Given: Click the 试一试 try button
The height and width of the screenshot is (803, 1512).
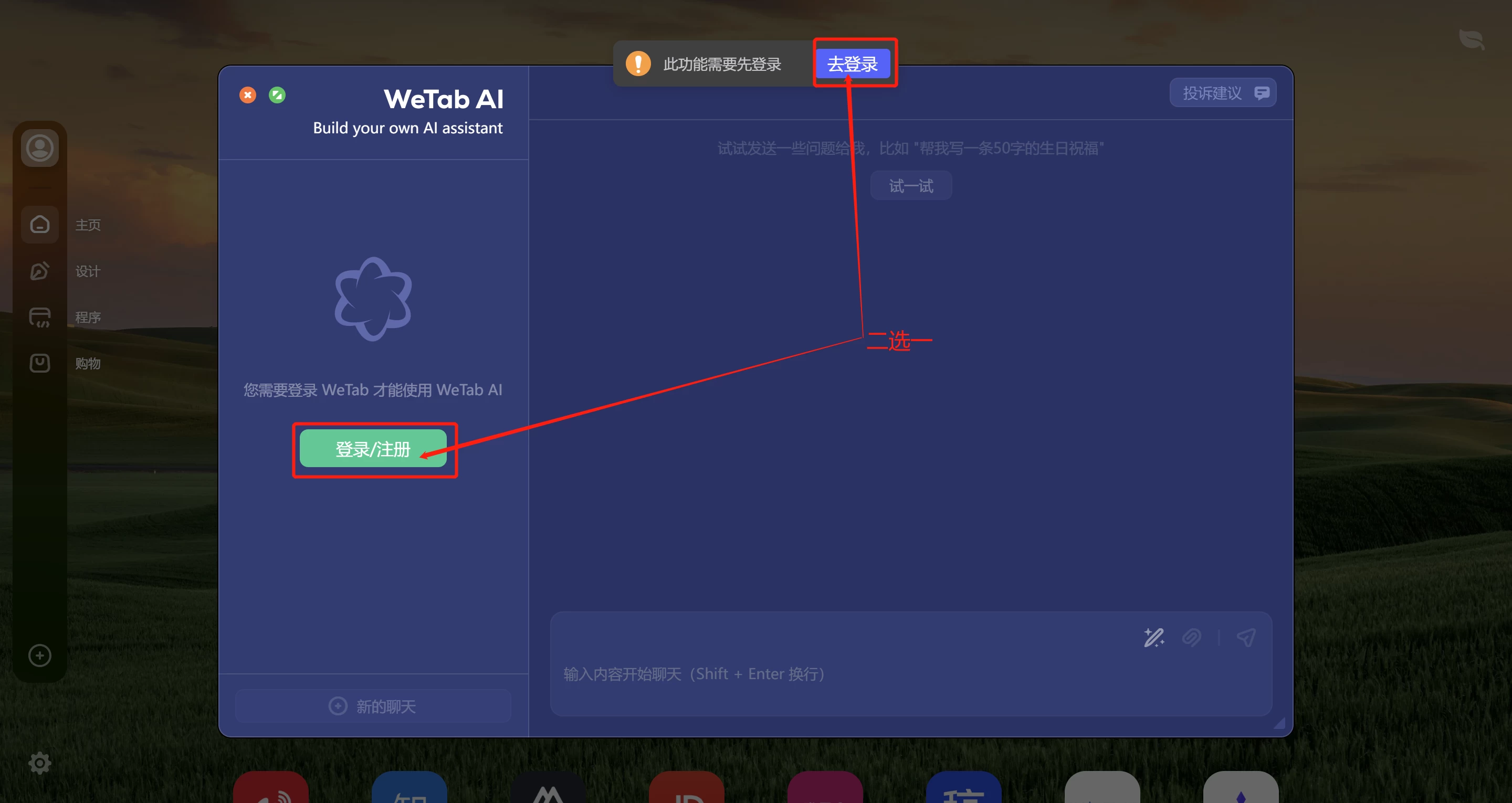Looking at the screenshot, I should [911, 186].
